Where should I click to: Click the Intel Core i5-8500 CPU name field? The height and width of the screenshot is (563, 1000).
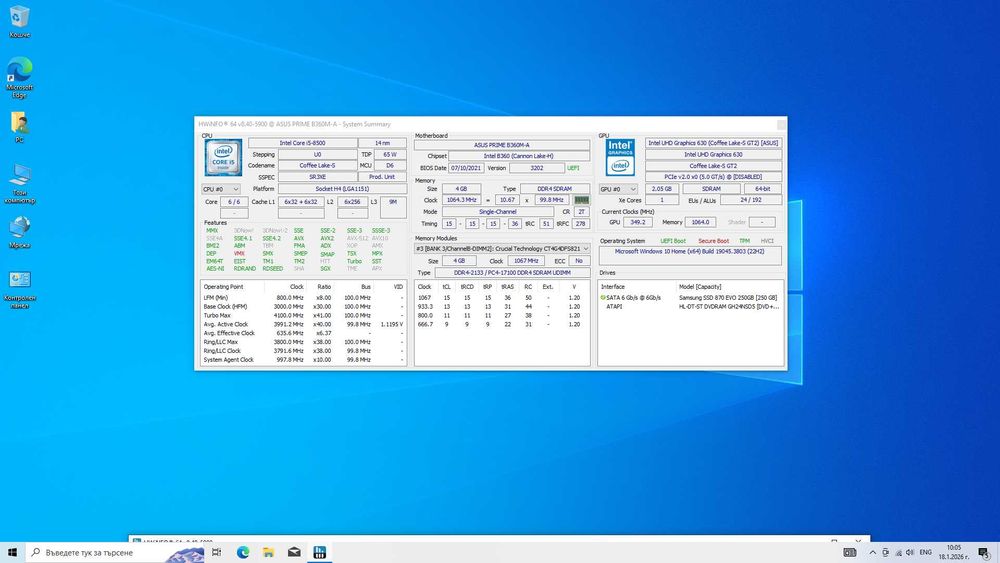click(302, 143)
